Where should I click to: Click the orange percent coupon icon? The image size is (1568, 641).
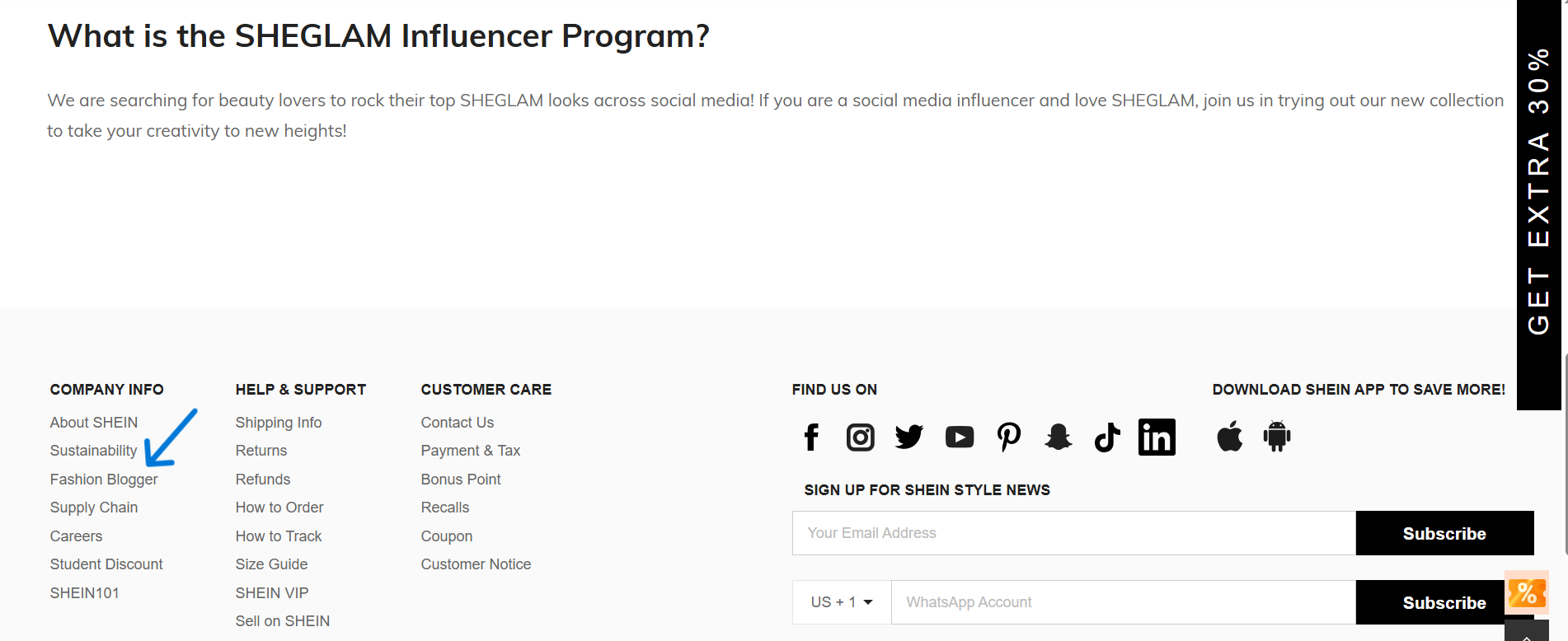pos(1527,592)
